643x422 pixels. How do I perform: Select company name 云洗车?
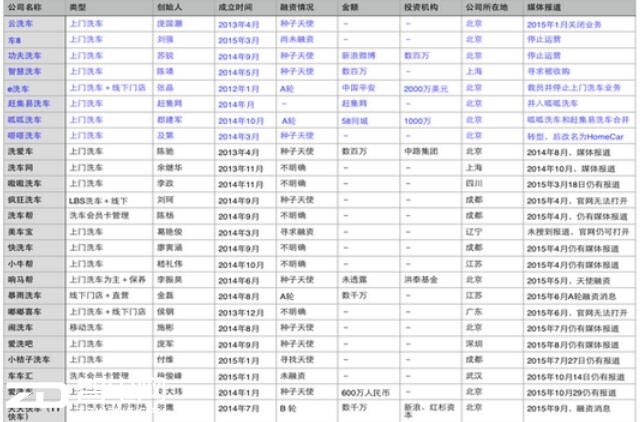(20, 23)
